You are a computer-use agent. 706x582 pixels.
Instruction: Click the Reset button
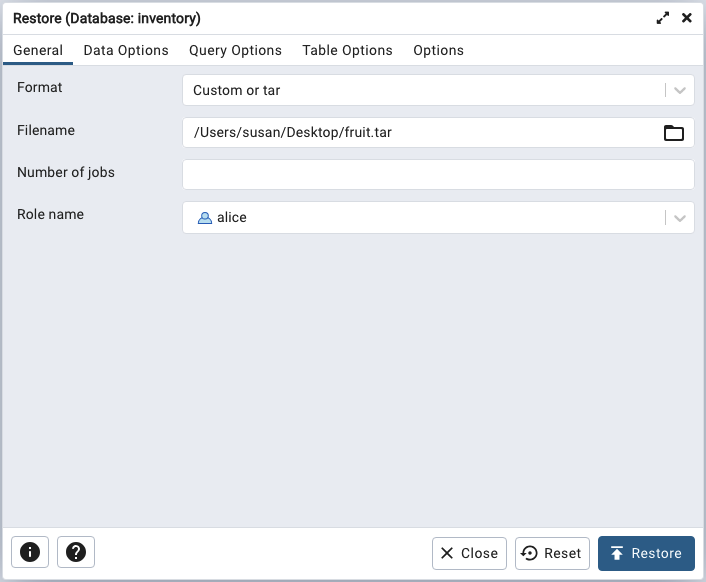pos(552,553)
